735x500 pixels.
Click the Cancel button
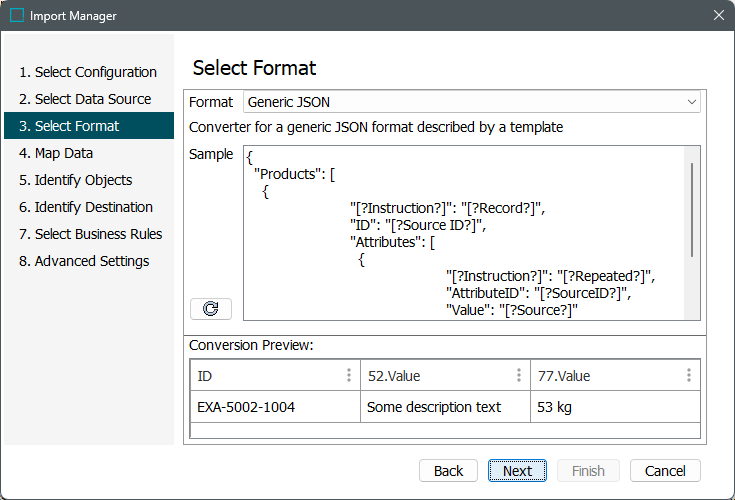pos(665,471)
